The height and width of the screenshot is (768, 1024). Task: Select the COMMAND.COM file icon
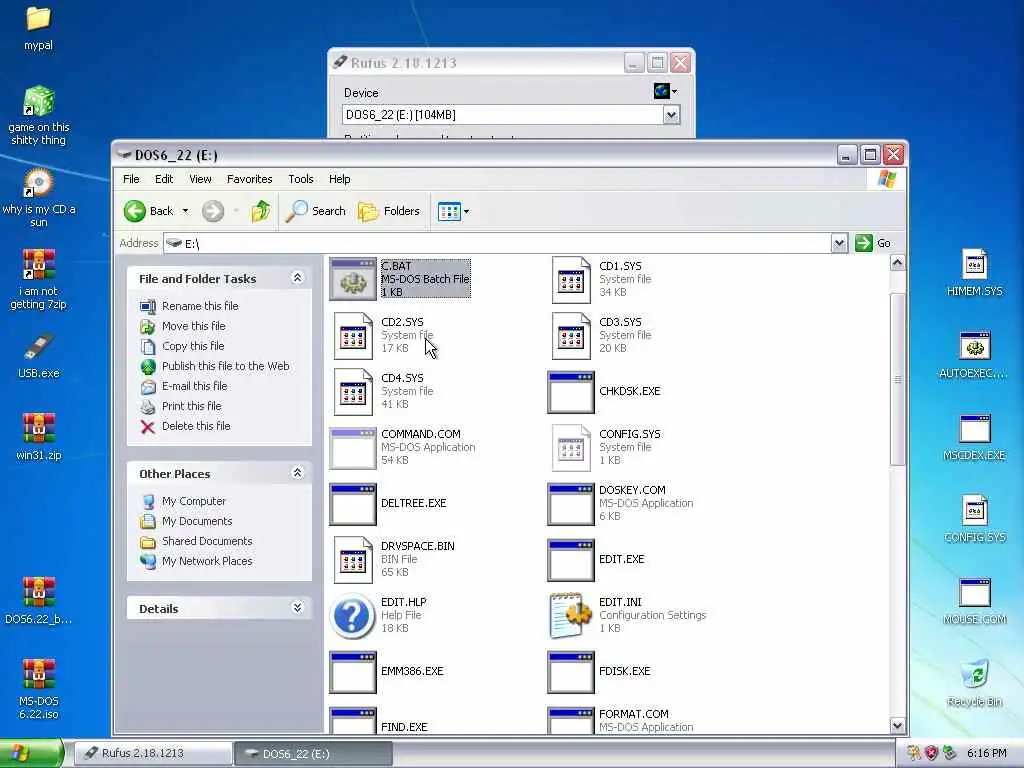tap(353, 448)
